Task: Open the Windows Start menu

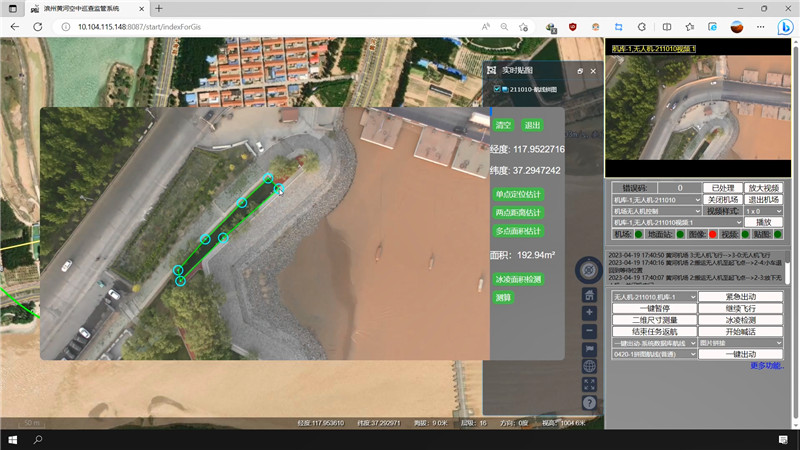Action: (x=13, y=440)
